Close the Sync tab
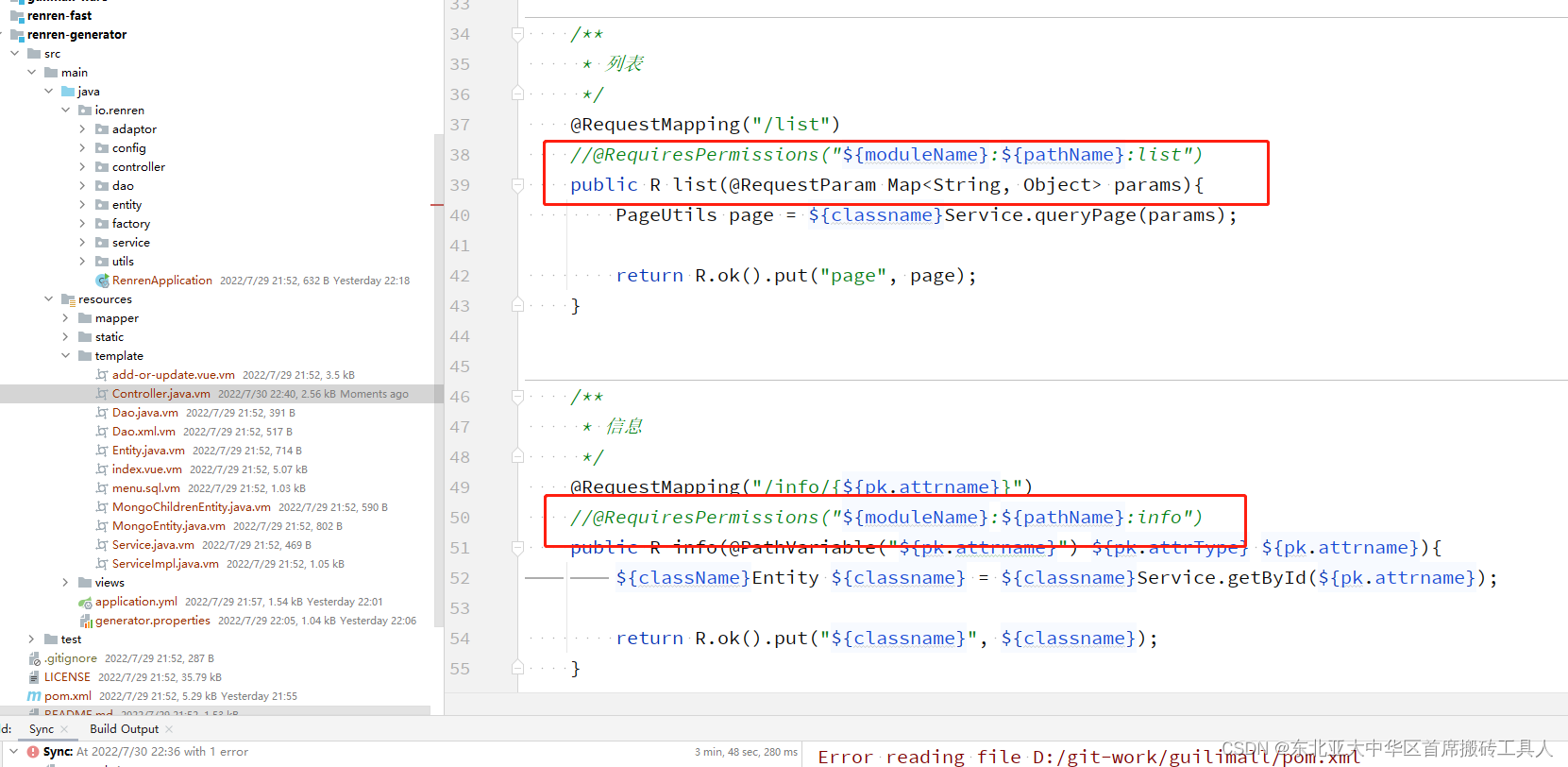Screen dimensions: 1568x767 64,729
